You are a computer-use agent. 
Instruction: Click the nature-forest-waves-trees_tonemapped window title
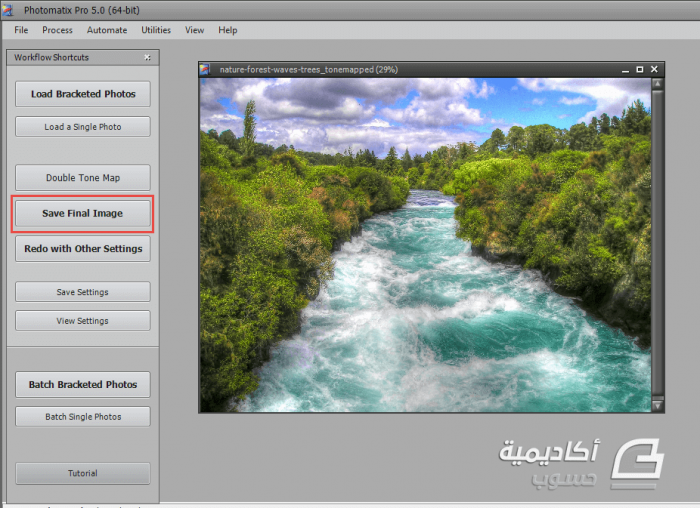pos(308,70)
